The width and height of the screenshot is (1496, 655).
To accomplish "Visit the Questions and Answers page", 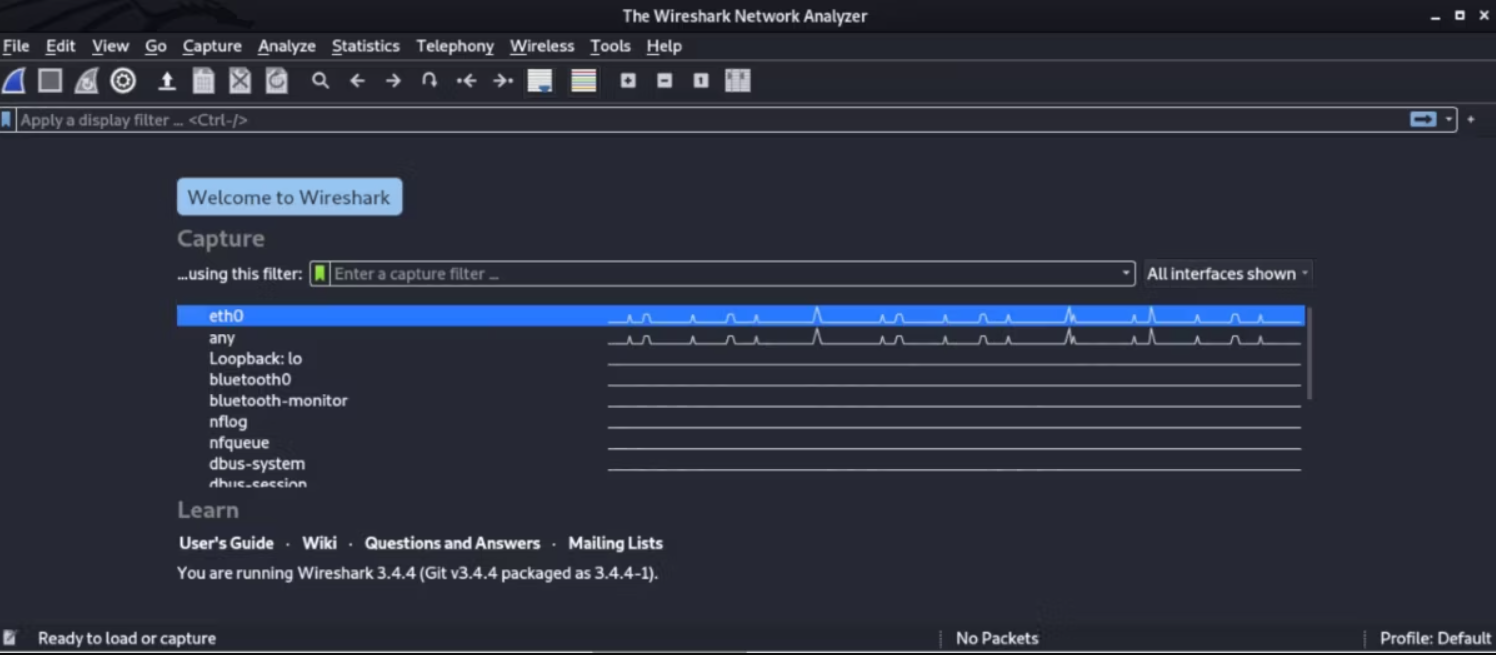I will pyautogui.click(x=452, y=543).
